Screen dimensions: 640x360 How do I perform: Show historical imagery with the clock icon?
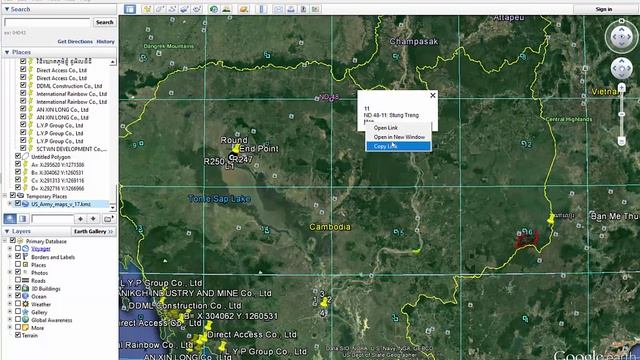pyautogui.click(x=213, y=9)
